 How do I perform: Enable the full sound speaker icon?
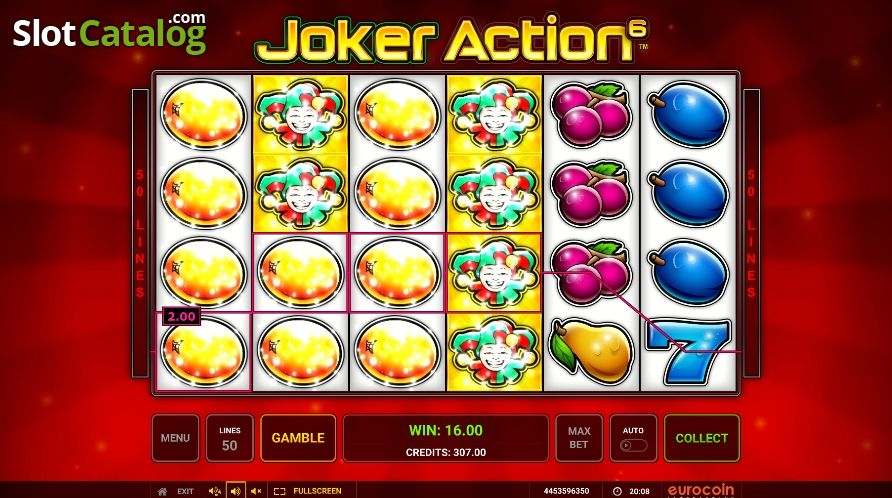[236, 491]
